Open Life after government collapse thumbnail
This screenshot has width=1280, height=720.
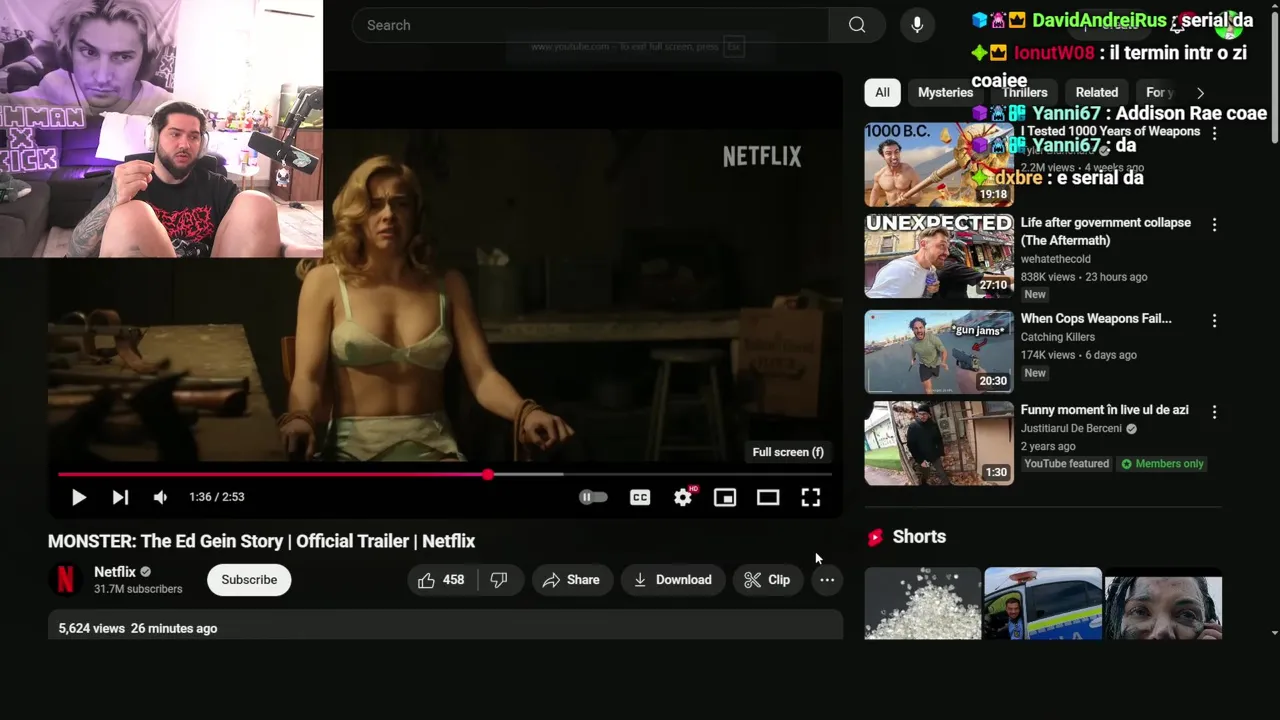click(939, 256)
